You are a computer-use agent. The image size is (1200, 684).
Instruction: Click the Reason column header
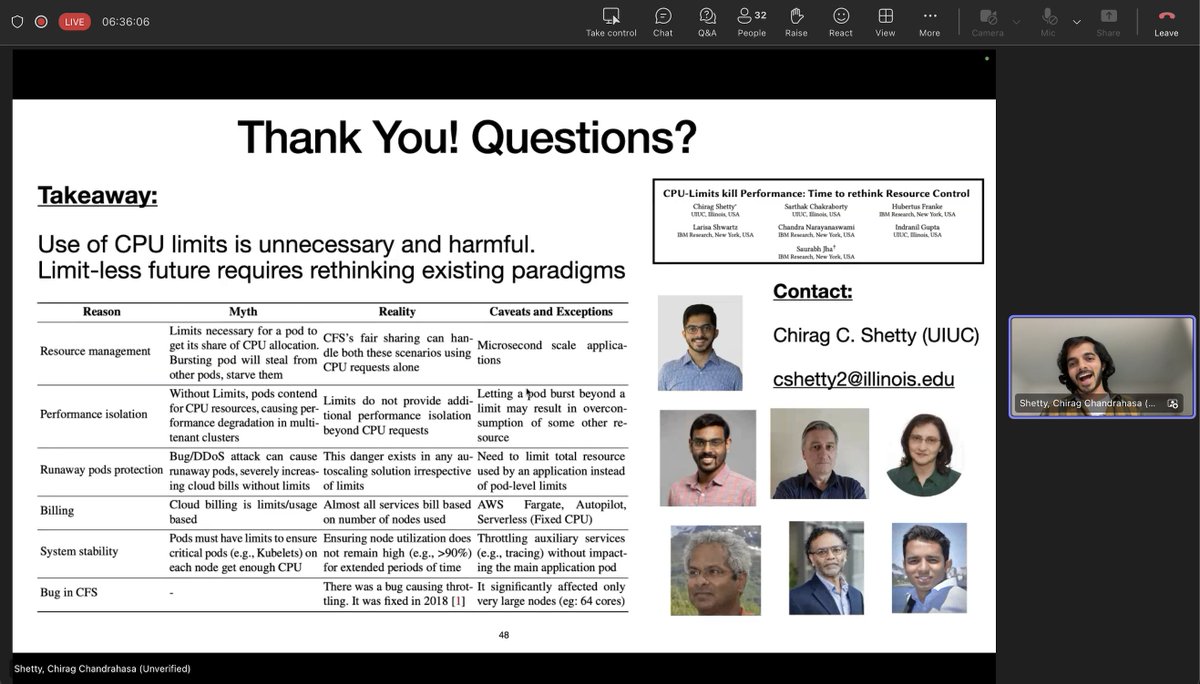[101, 312]
